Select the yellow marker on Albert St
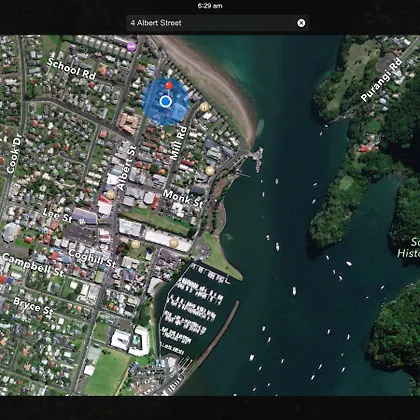Viewport: 420px width, 420px height. coord(110,195)
